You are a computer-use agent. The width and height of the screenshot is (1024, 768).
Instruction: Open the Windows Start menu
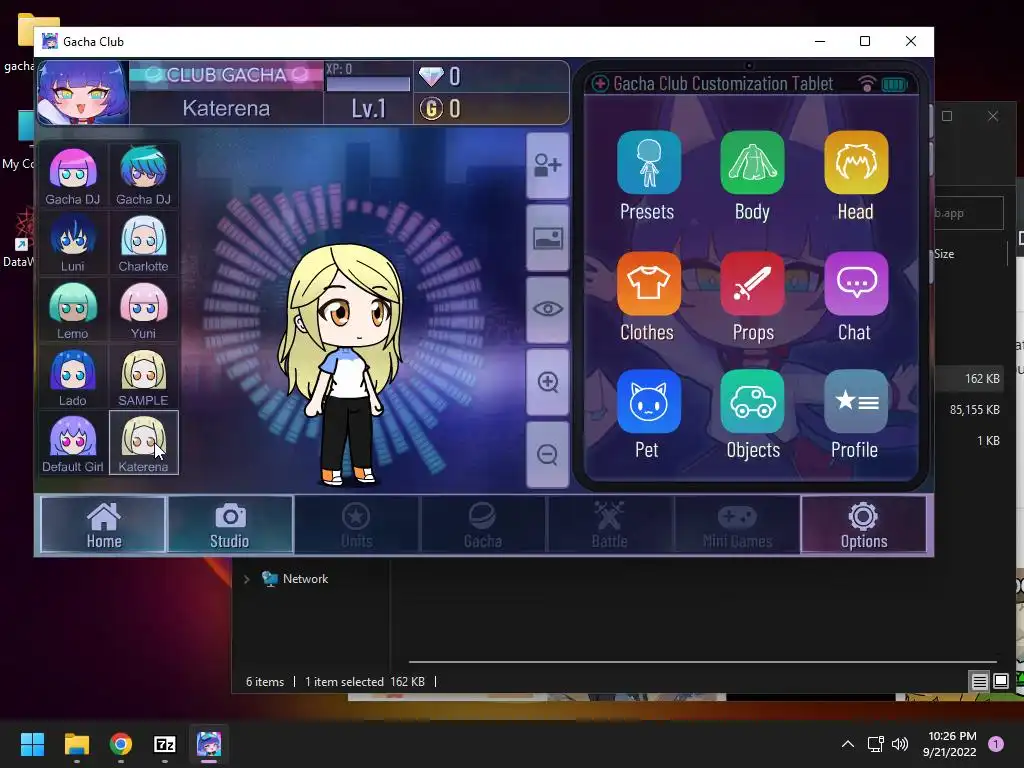point(32,744)
